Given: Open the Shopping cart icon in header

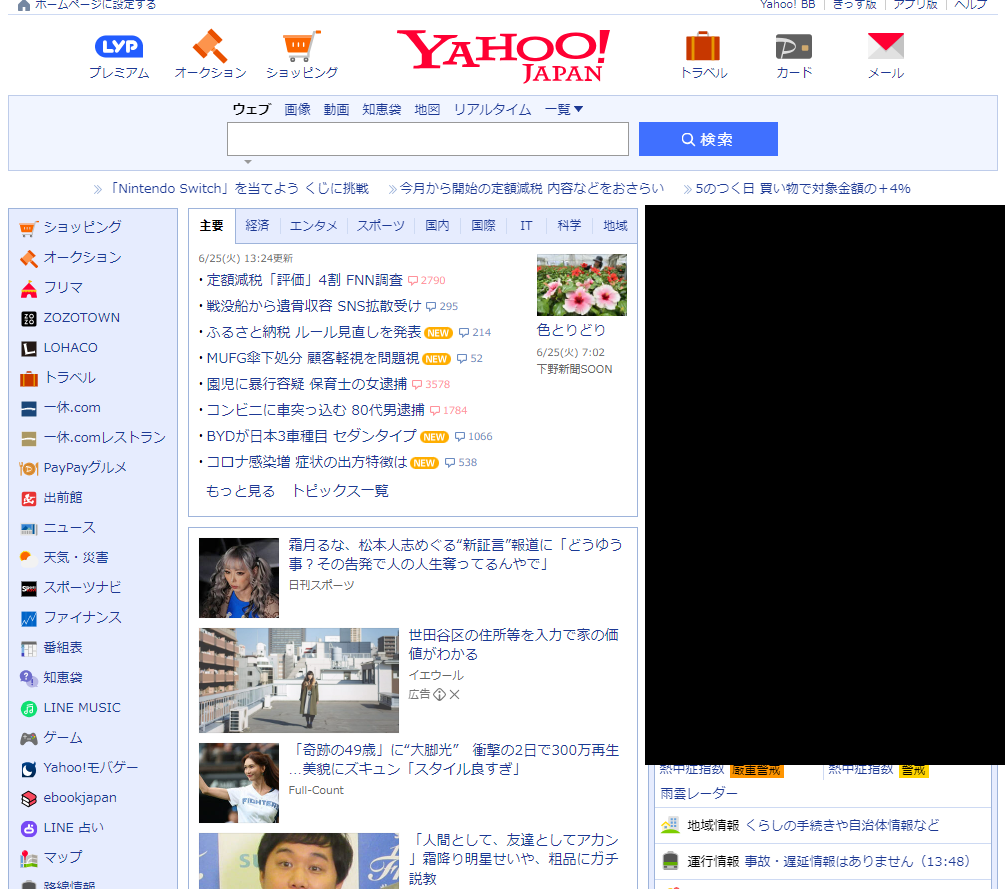Looking at the screenshot, I should point(301,46).
